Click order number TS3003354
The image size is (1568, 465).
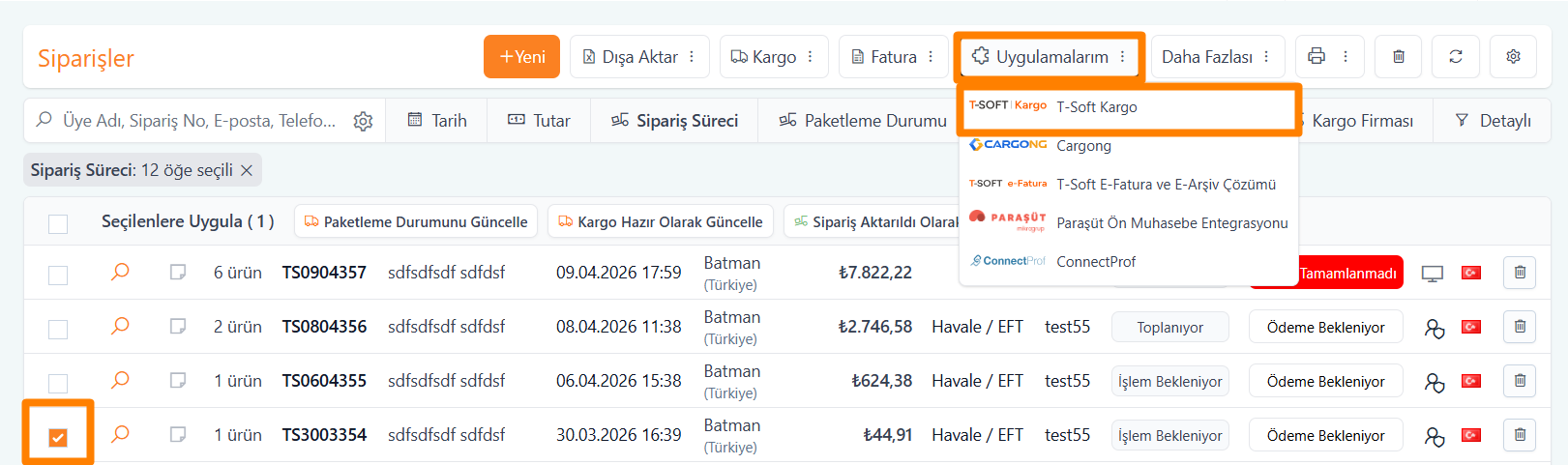tap(324, 435)
